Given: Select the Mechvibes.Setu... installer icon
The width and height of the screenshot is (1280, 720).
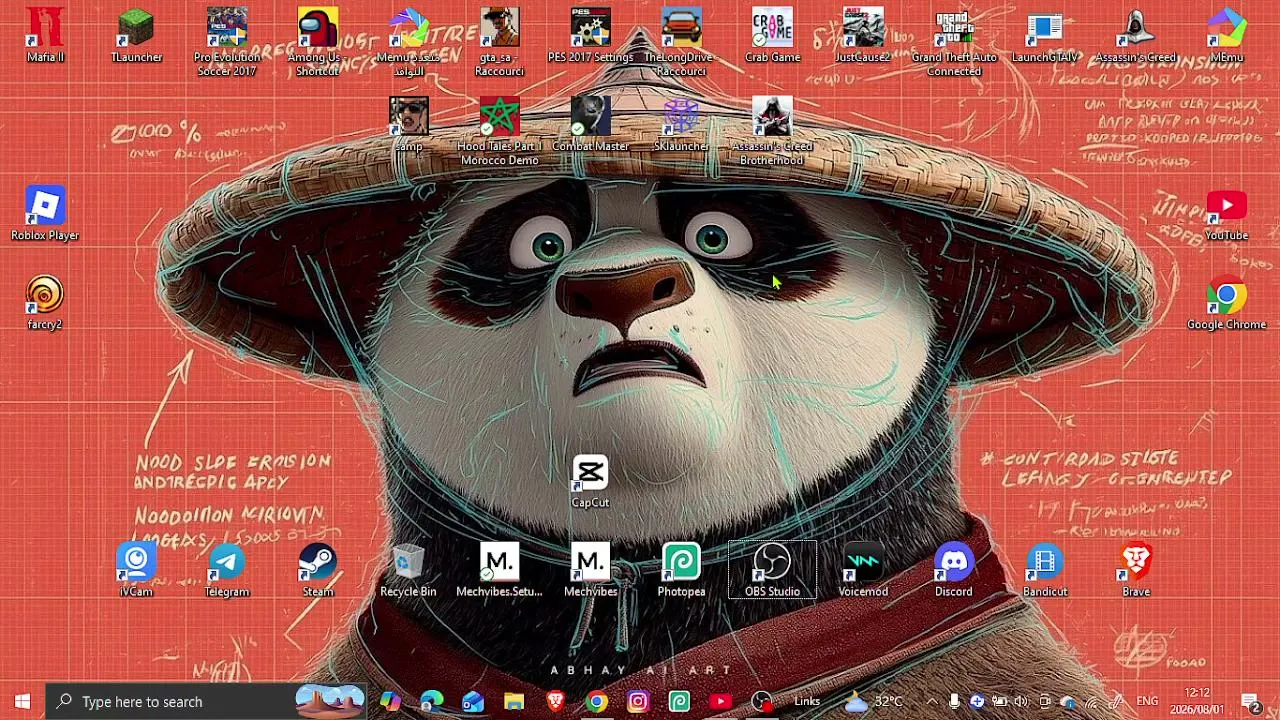Looking at the screenshot, I should pyautogui.click(x=499, y=570).
